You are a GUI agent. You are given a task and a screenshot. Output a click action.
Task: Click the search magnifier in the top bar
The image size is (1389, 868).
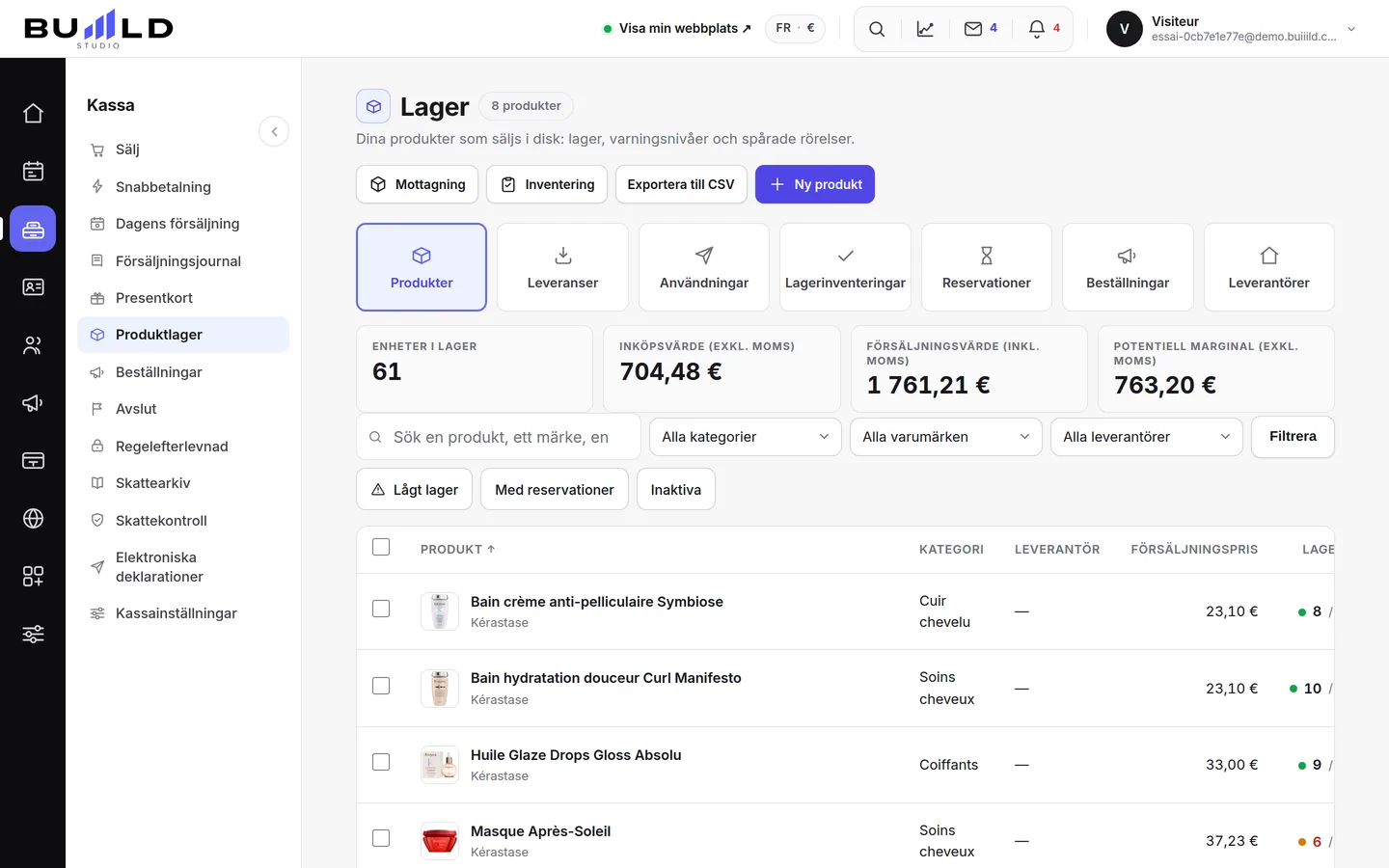point(877,29)
